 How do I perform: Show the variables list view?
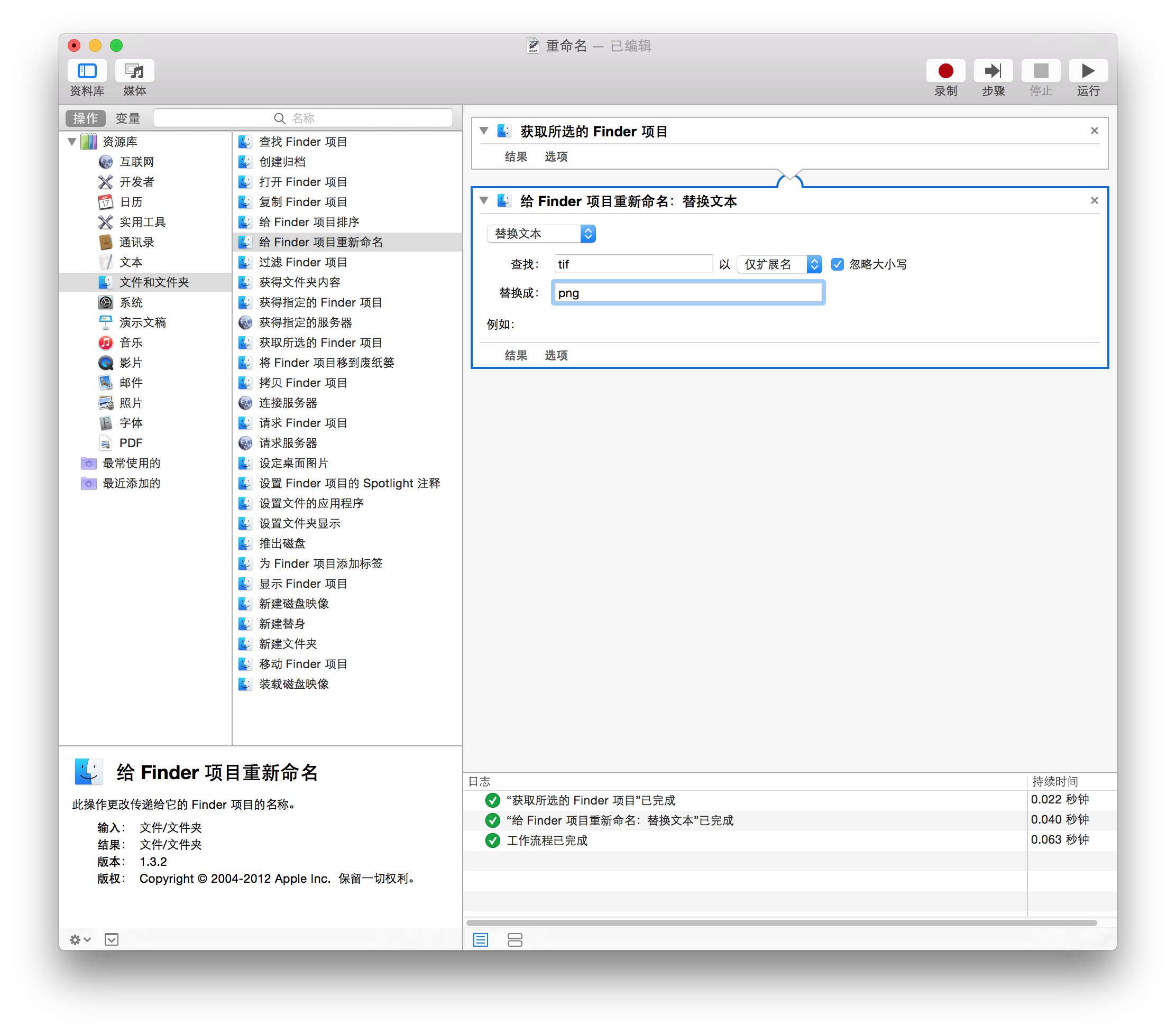point(515,940)
